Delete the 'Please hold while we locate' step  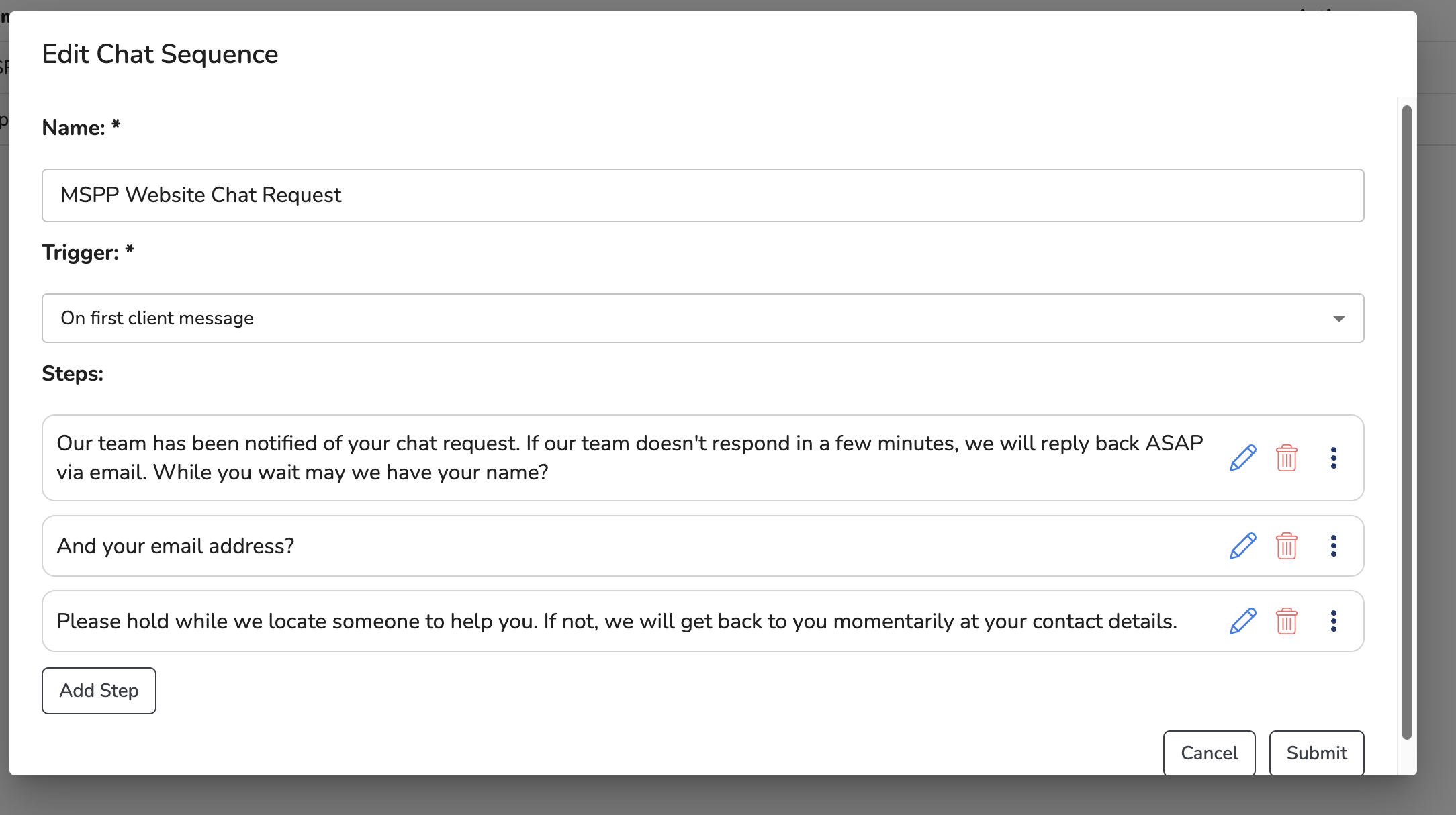tap(1286, 621)
